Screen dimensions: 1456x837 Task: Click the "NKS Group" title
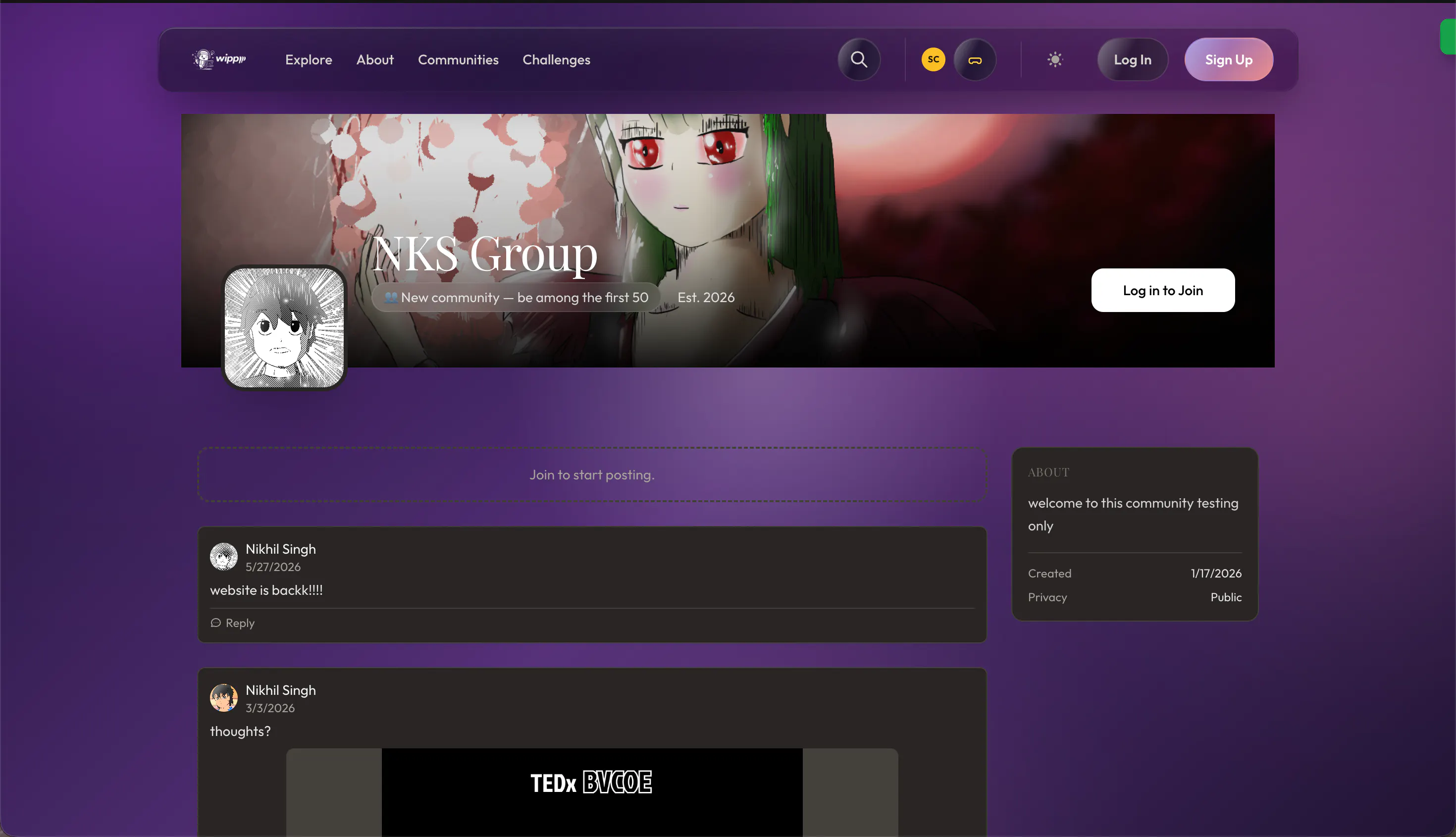click(485, 254)
